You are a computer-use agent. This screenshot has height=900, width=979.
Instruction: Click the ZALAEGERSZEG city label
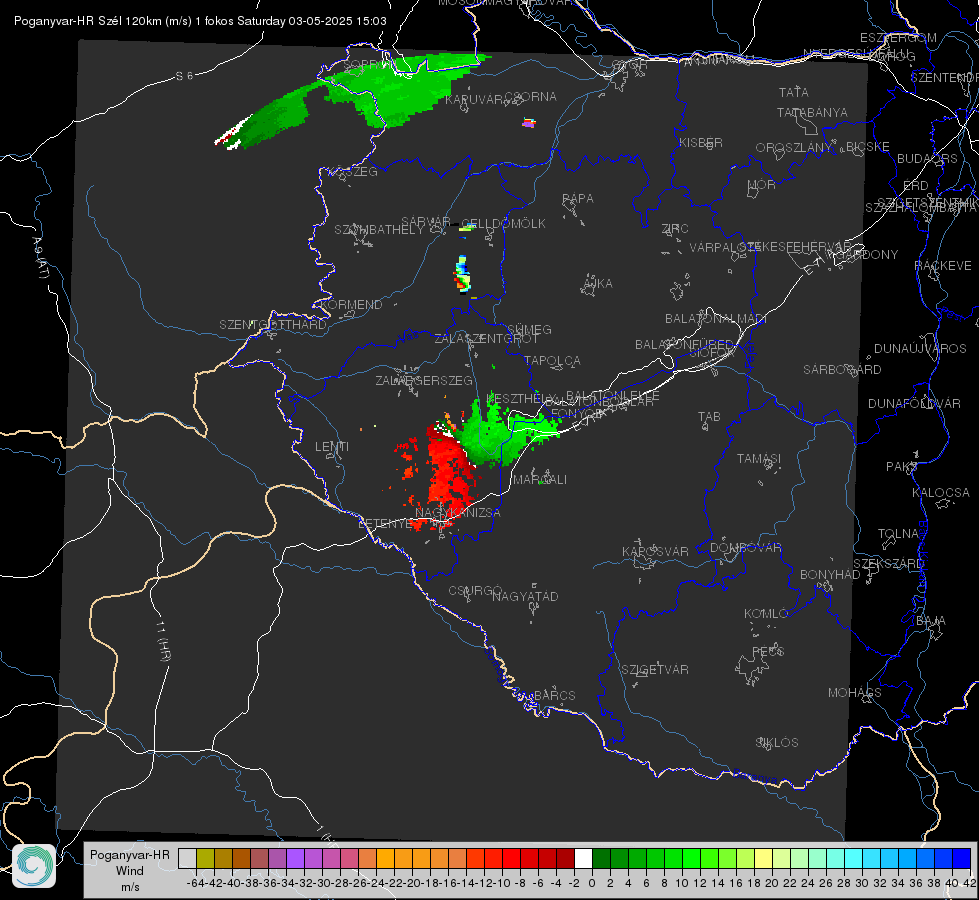[x=424, y=380]
